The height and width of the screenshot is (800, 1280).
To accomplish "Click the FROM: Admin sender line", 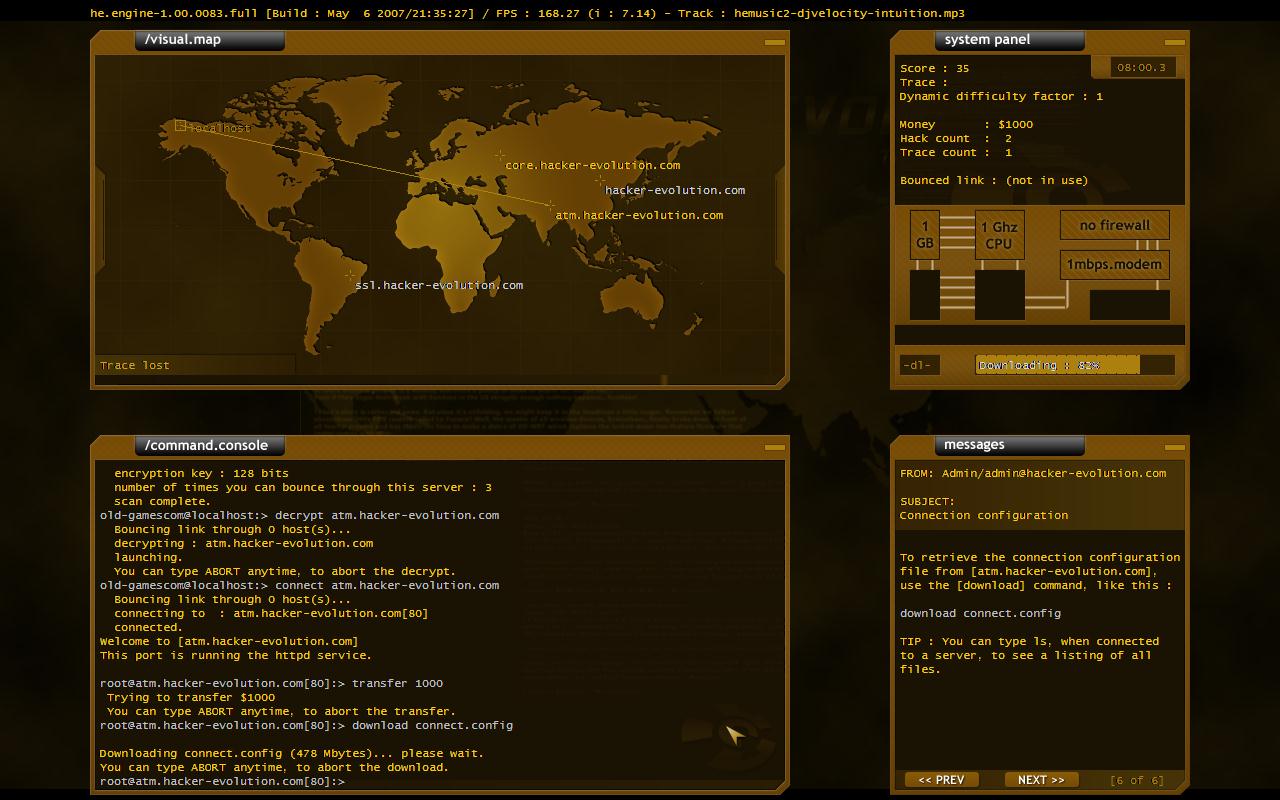I will (x=1033, y=473).
